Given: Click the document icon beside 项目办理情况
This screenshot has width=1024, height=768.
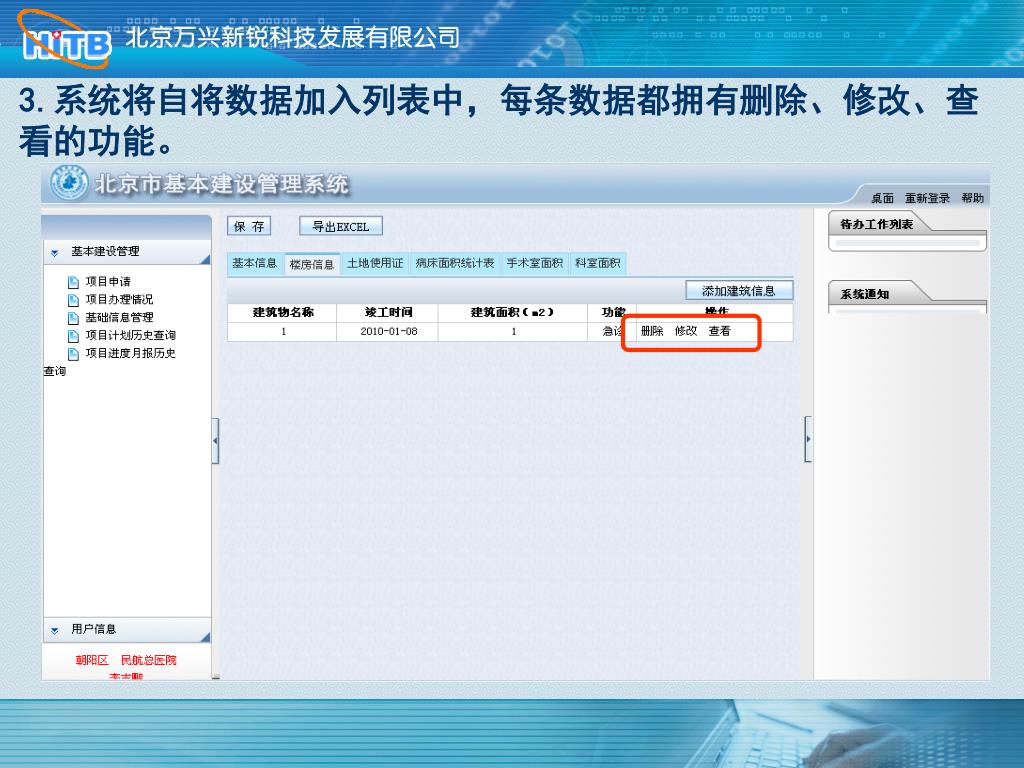Looking at the screenshot, I should coord(74,300).
